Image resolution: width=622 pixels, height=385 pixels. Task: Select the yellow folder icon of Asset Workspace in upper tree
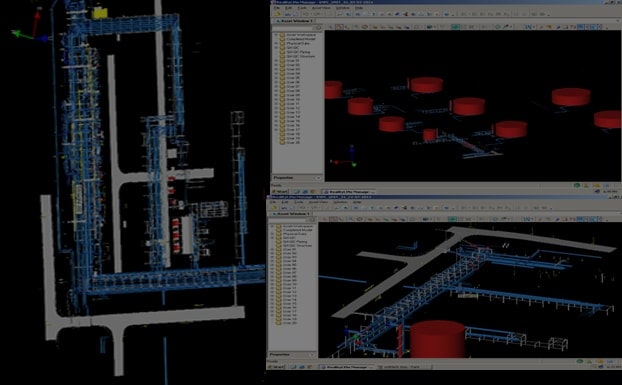(282, 35)
